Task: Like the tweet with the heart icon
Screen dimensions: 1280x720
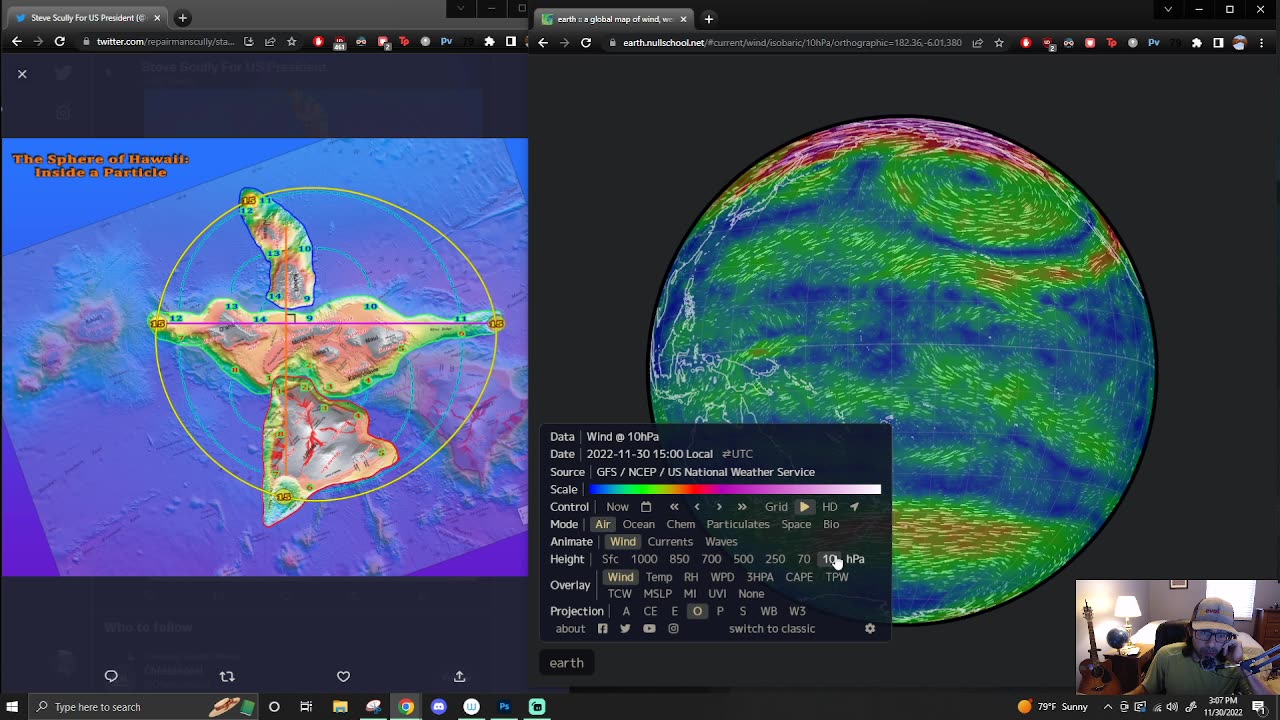Action: coord(343,676)
